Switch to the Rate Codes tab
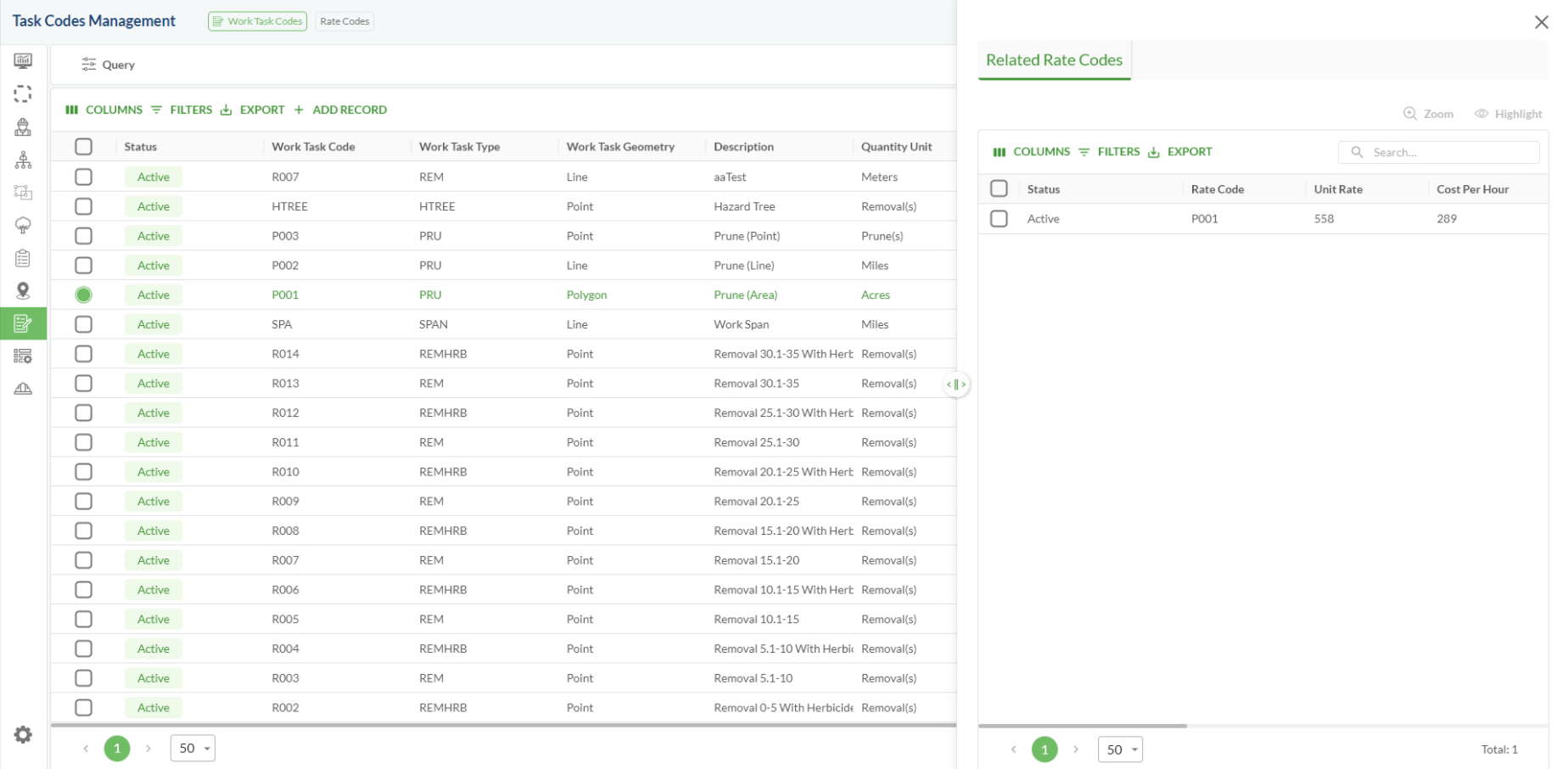Image resolution: width=1568 pixels, height=769 pixels. [344, 21]
